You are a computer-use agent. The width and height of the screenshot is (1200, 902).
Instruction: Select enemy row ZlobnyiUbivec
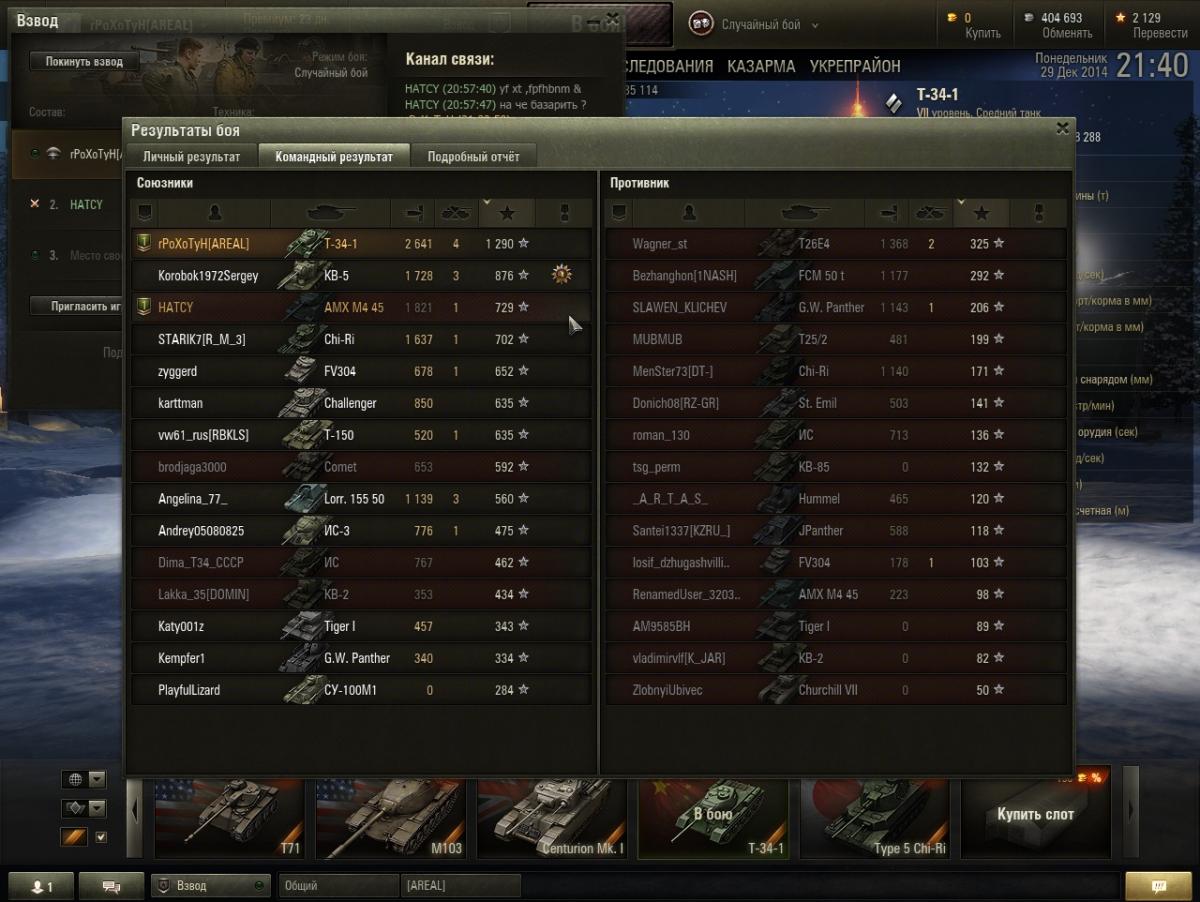pos(836,690)
